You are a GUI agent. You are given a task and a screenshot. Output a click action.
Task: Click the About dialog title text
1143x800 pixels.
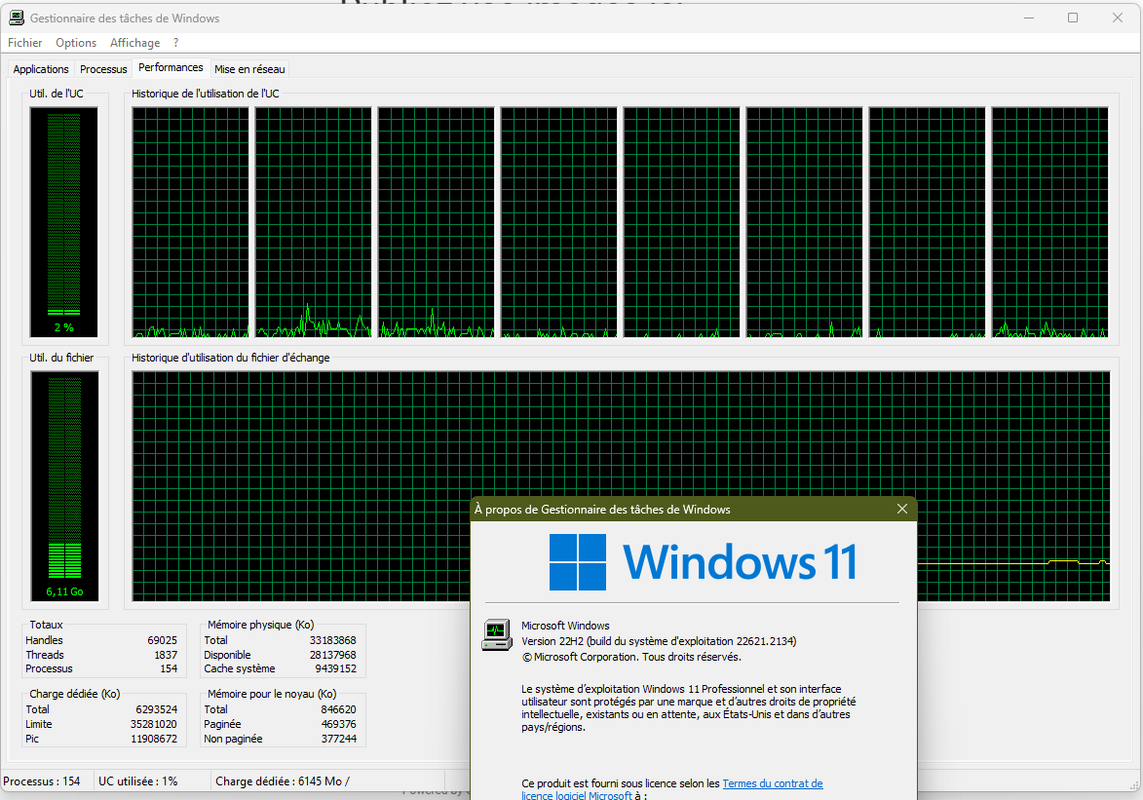[x=602, y=509]
